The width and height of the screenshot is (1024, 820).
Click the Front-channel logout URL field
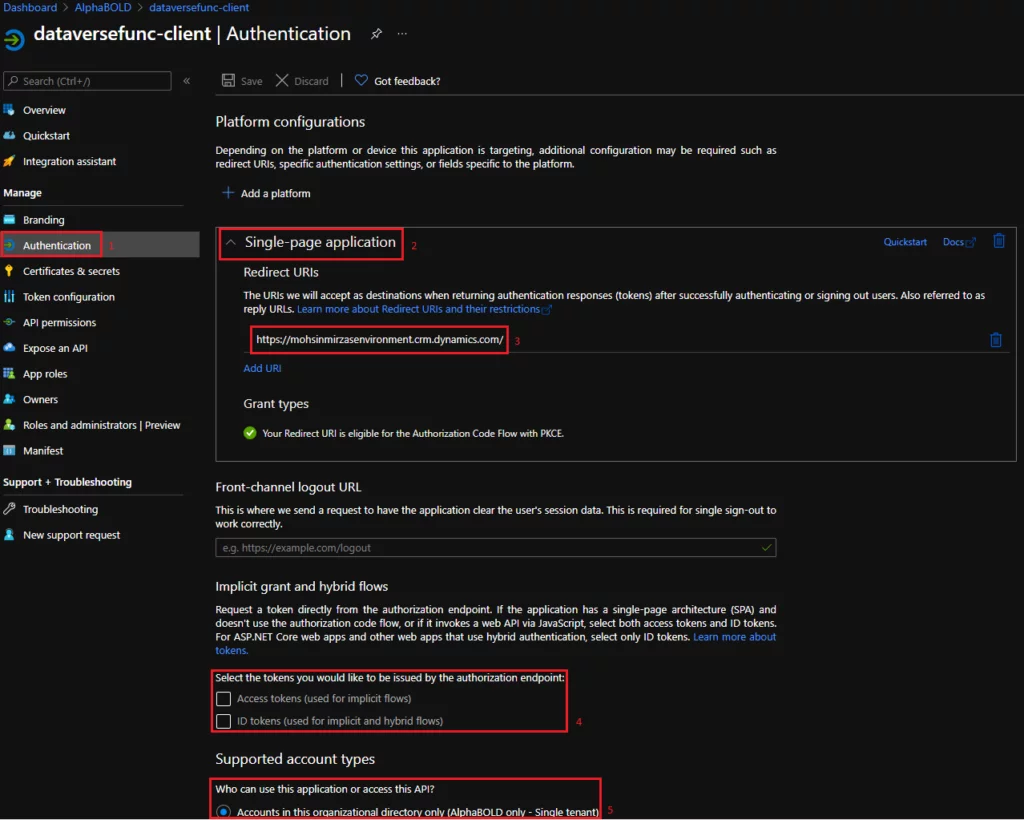click(496, 548)
